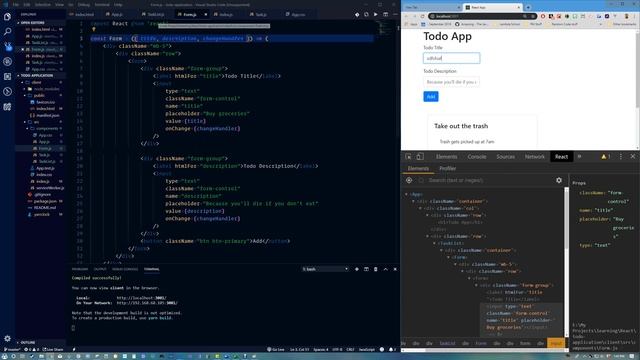Switch to the Output panel tab

pos(100,269)
